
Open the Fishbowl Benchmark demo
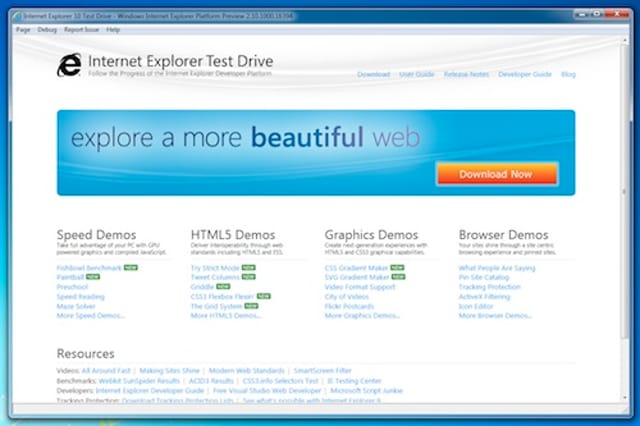tap(89, 268)
